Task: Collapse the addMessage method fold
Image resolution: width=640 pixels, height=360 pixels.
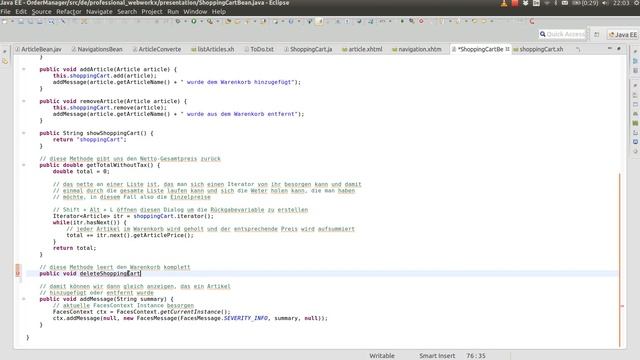Action: (24, 299)
